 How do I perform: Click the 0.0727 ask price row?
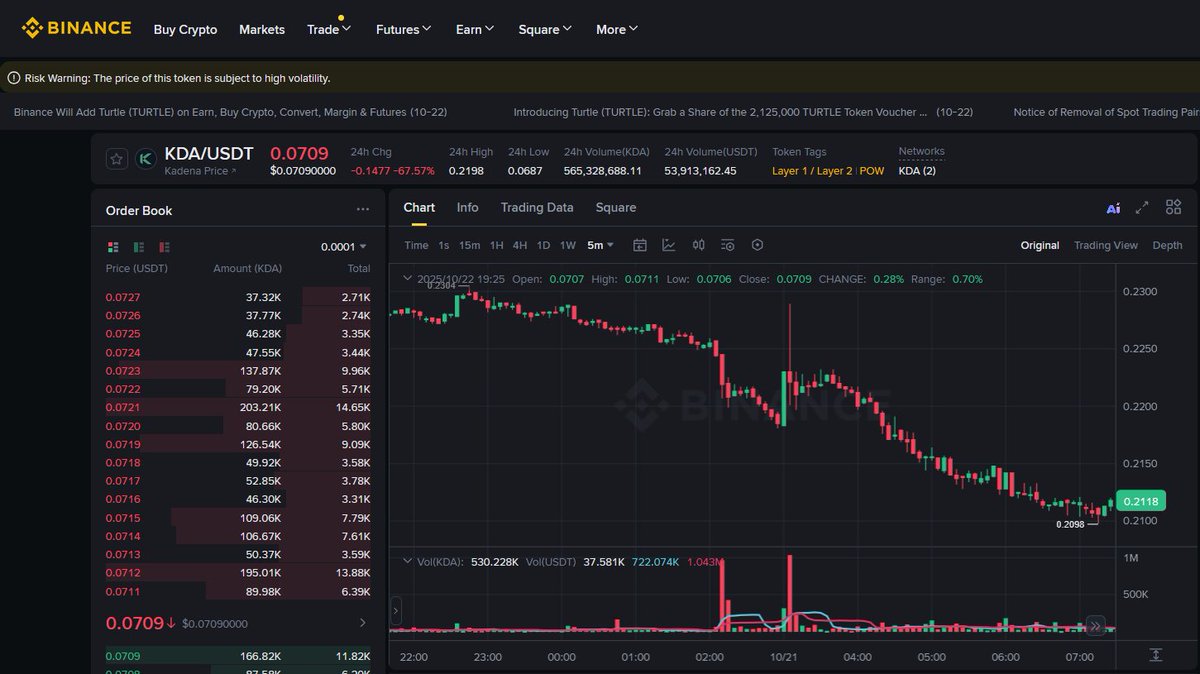pyautogui.click(x=238, y=298)
